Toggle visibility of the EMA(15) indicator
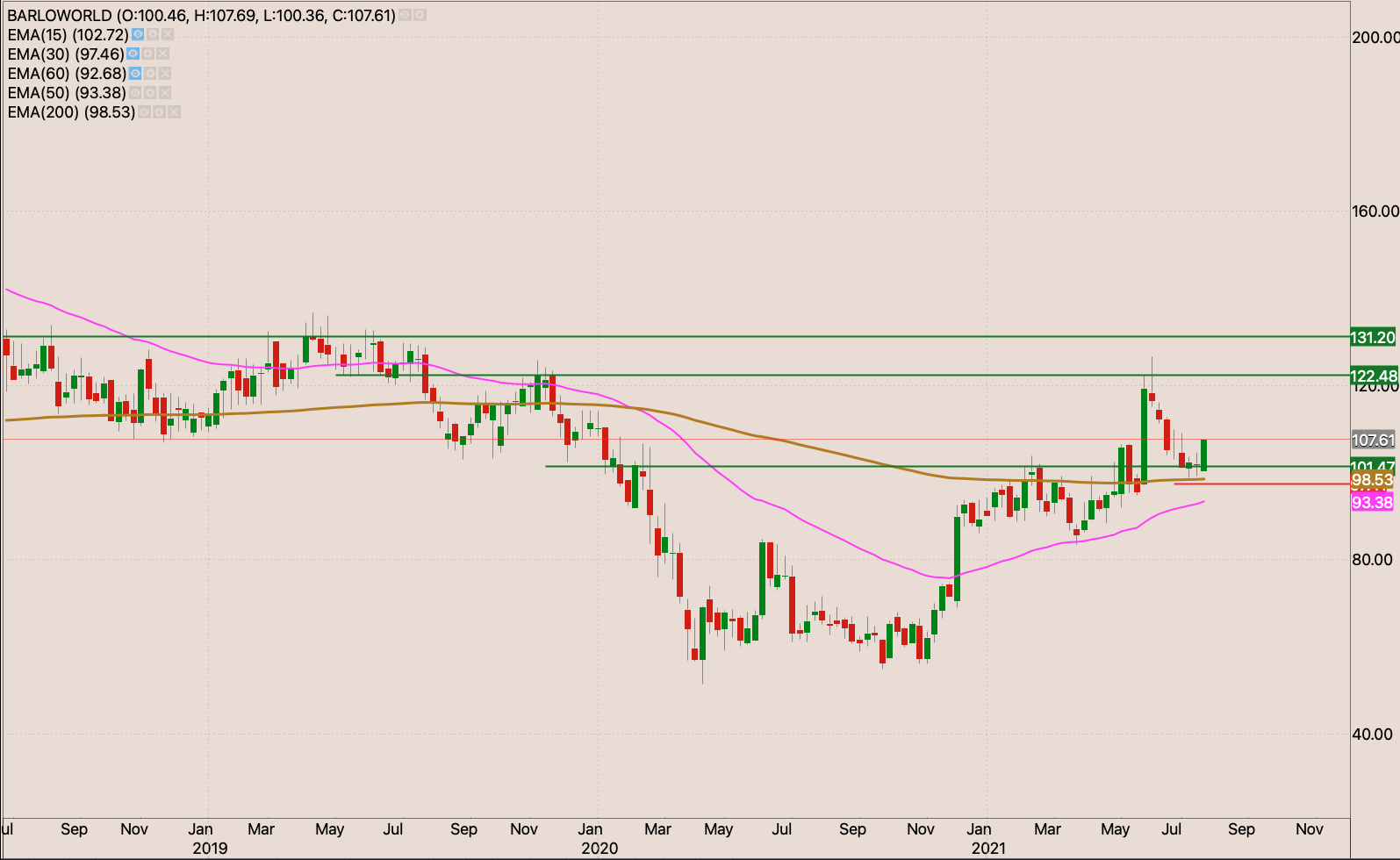 138,35
